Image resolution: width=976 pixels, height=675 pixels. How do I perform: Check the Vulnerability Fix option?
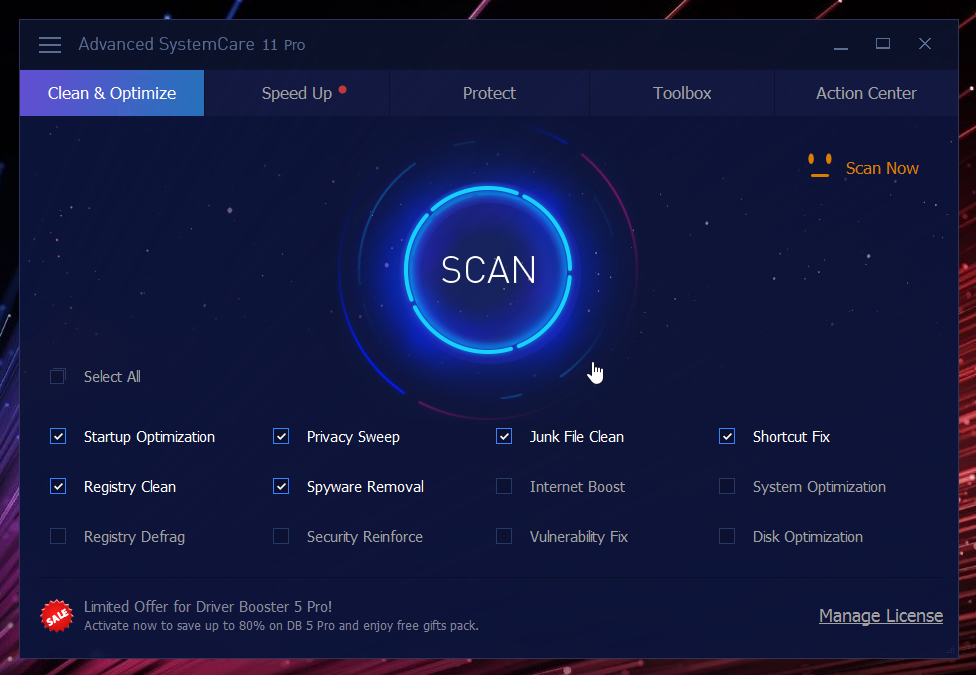coord(504,536)
